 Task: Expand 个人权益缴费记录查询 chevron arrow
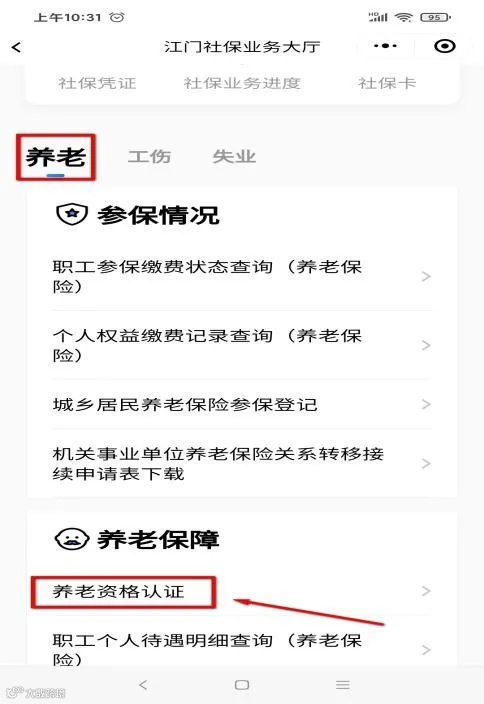click(x=426, y=345)
